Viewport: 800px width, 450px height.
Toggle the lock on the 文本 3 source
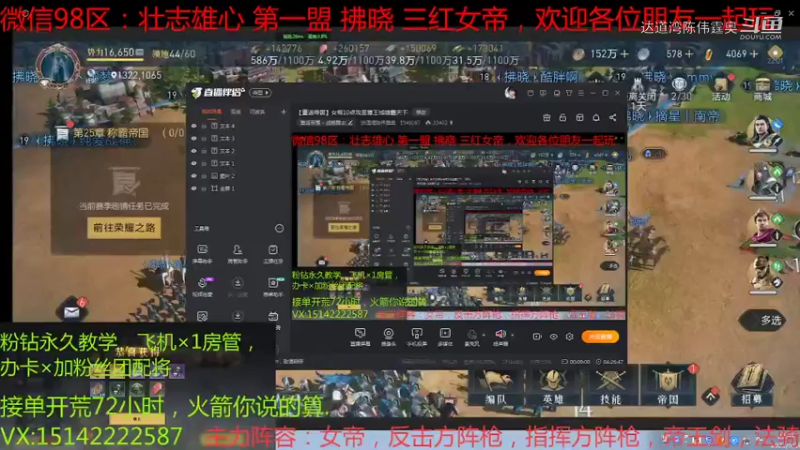(204, 138)
